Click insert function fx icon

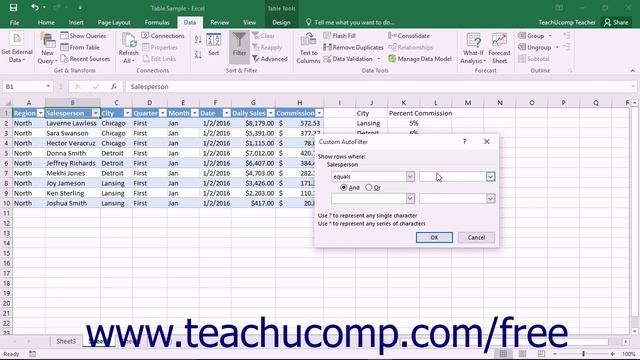pyautogui.click(x=114, y=87)
